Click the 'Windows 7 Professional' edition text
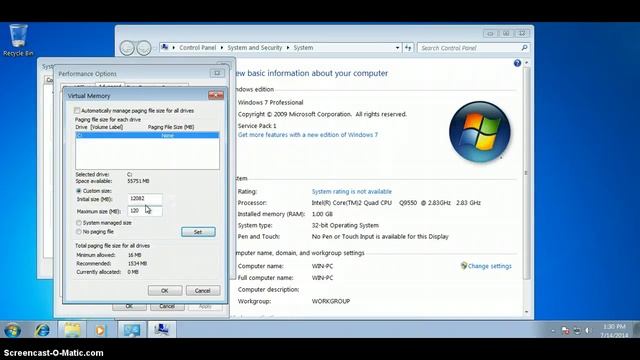Screen dimensions: 640x360 tap(270, 102)
